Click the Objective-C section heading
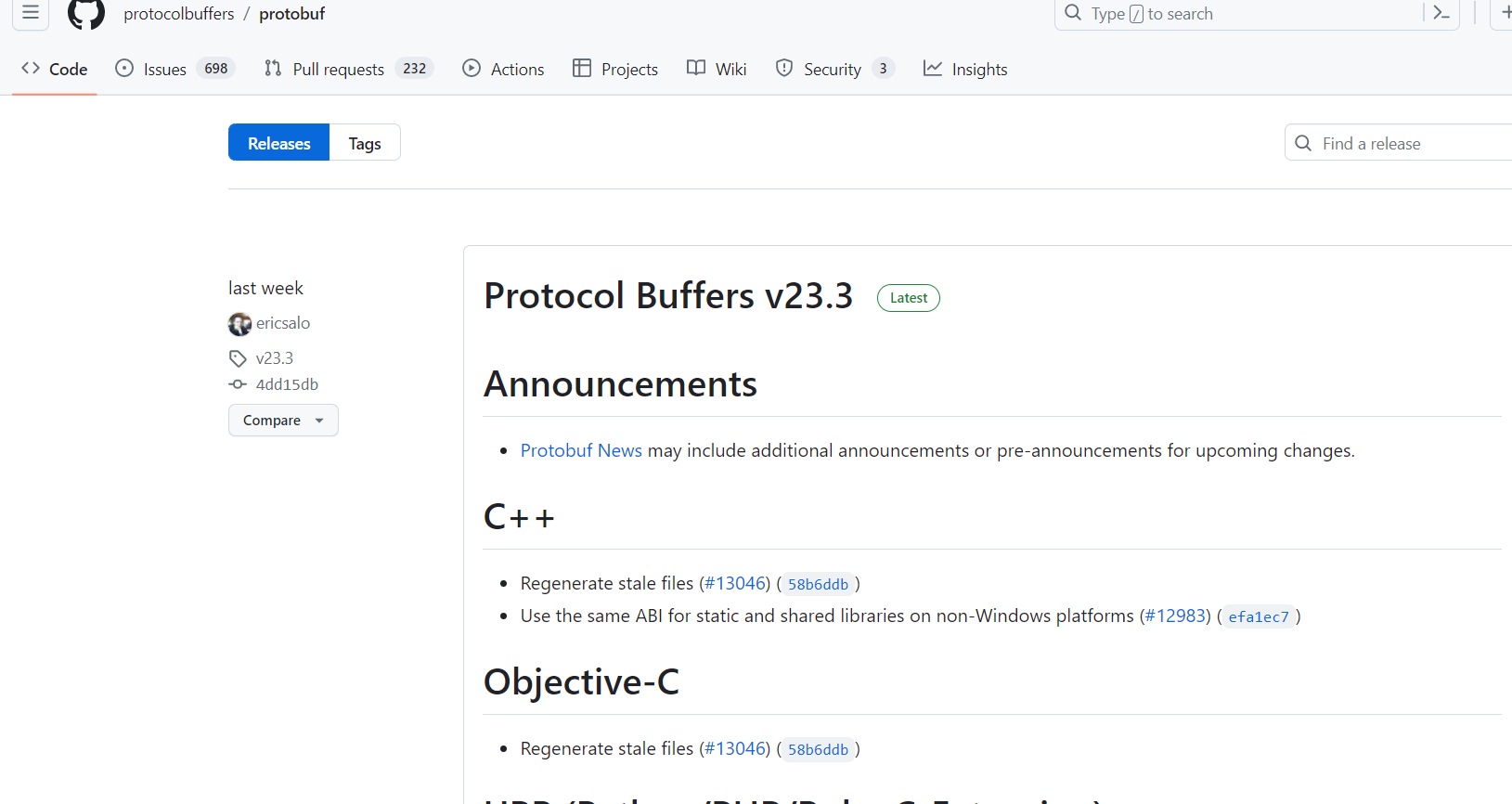Screen dimensions: 1512x804 pos(581,681)
